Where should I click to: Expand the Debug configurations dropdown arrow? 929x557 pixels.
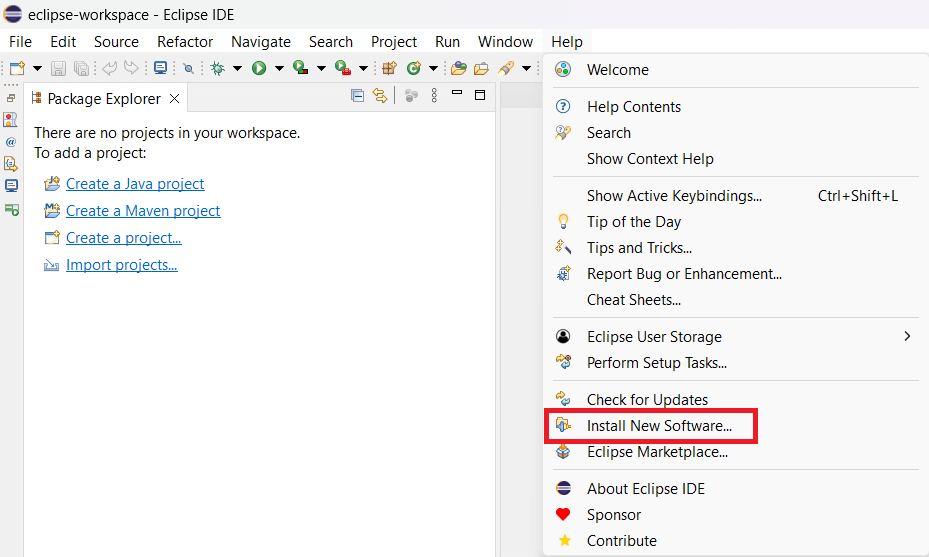238,69
